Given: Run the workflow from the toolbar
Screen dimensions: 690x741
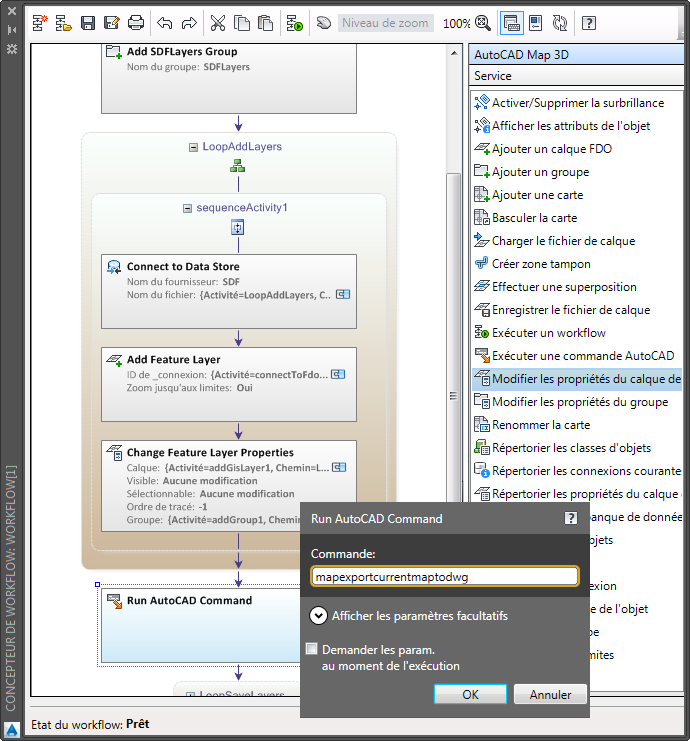Looking at the screenshot, I should 294,23.
